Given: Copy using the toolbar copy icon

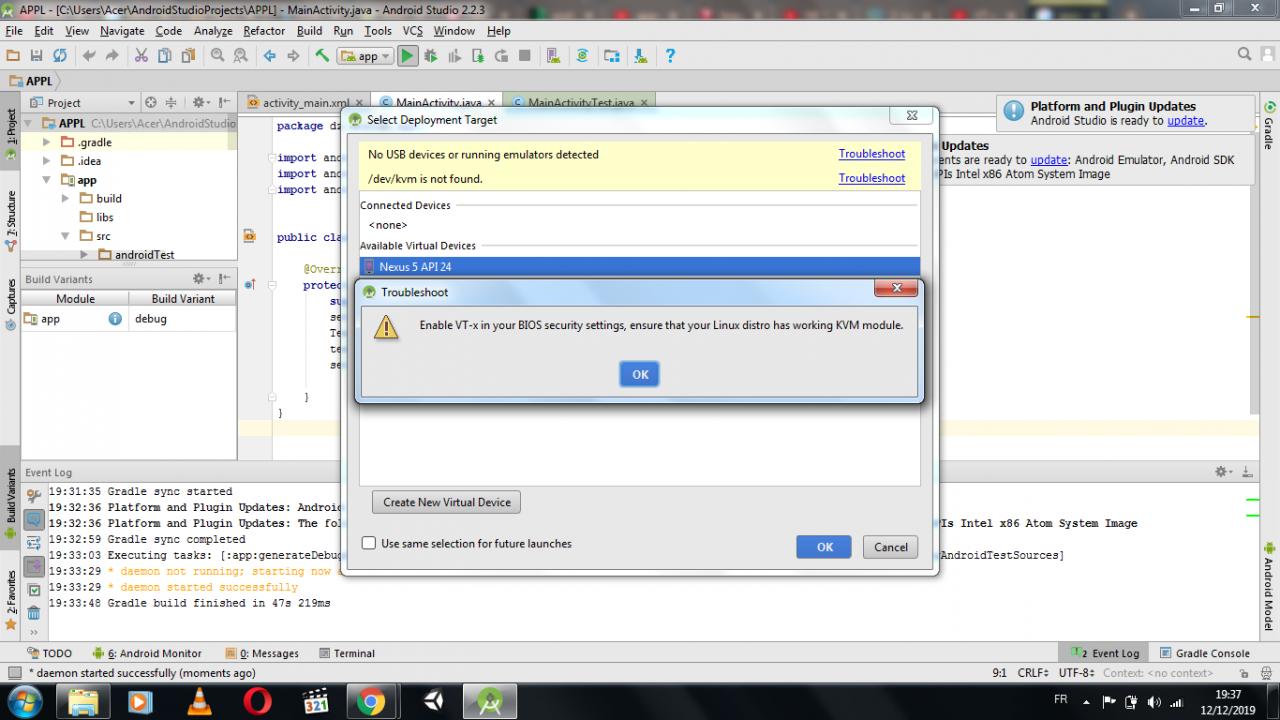Looking at the screenshot, I should click(x=165, y=56).
